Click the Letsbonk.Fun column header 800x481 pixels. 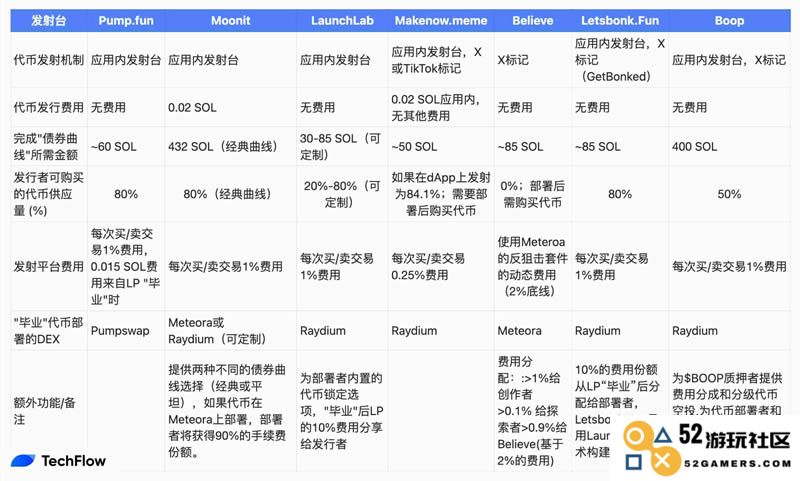point(620,21)
